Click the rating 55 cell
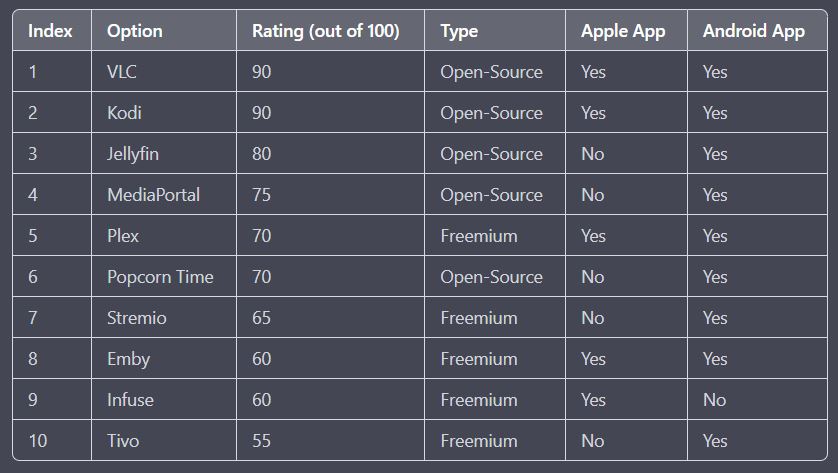 tap(261, 441)
